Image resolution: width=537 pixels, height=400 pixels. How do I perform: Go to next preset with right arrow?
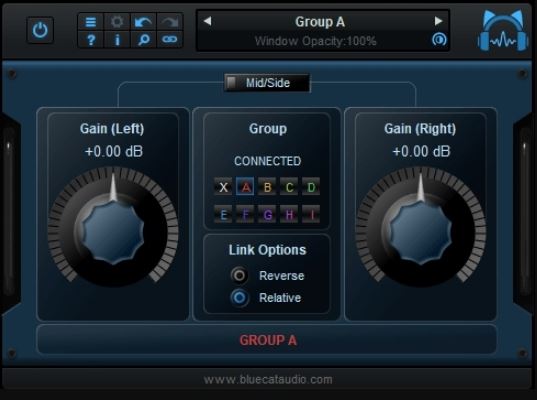point(438,21)
